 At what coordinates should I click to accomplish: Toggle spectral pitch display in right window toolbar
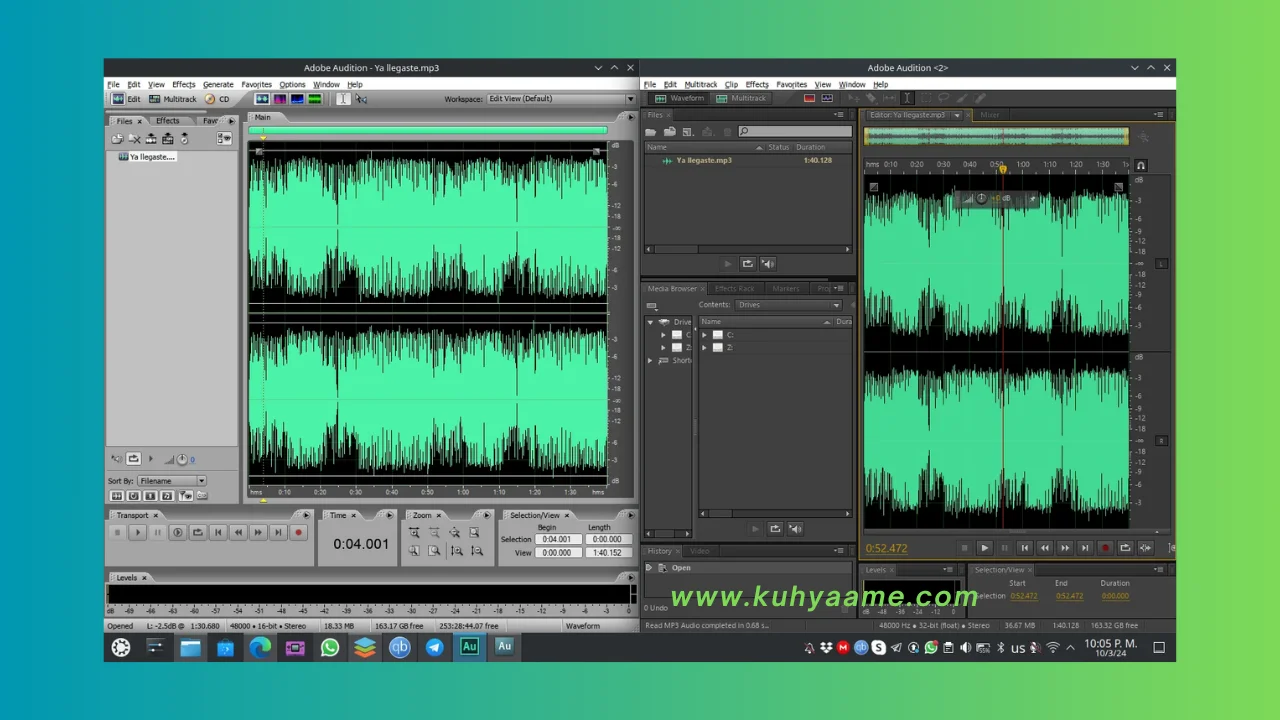(827, 98)
